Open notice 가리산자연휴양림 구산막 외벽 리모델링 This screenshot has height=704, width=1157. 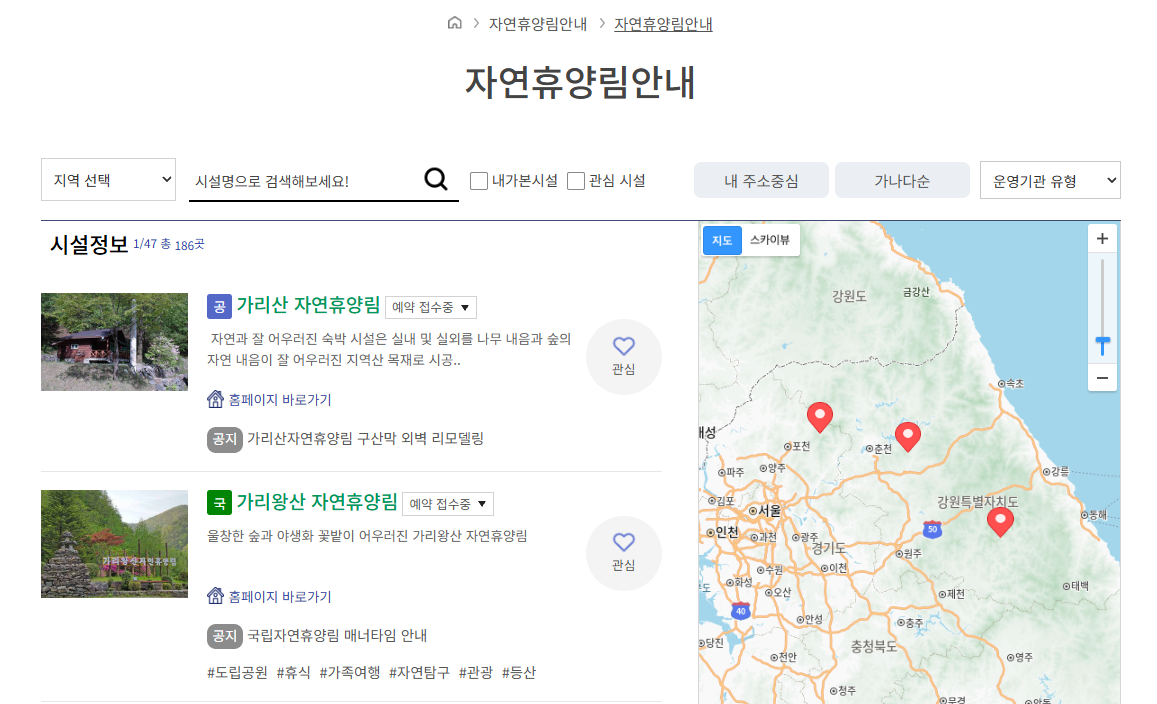(365, 438)
